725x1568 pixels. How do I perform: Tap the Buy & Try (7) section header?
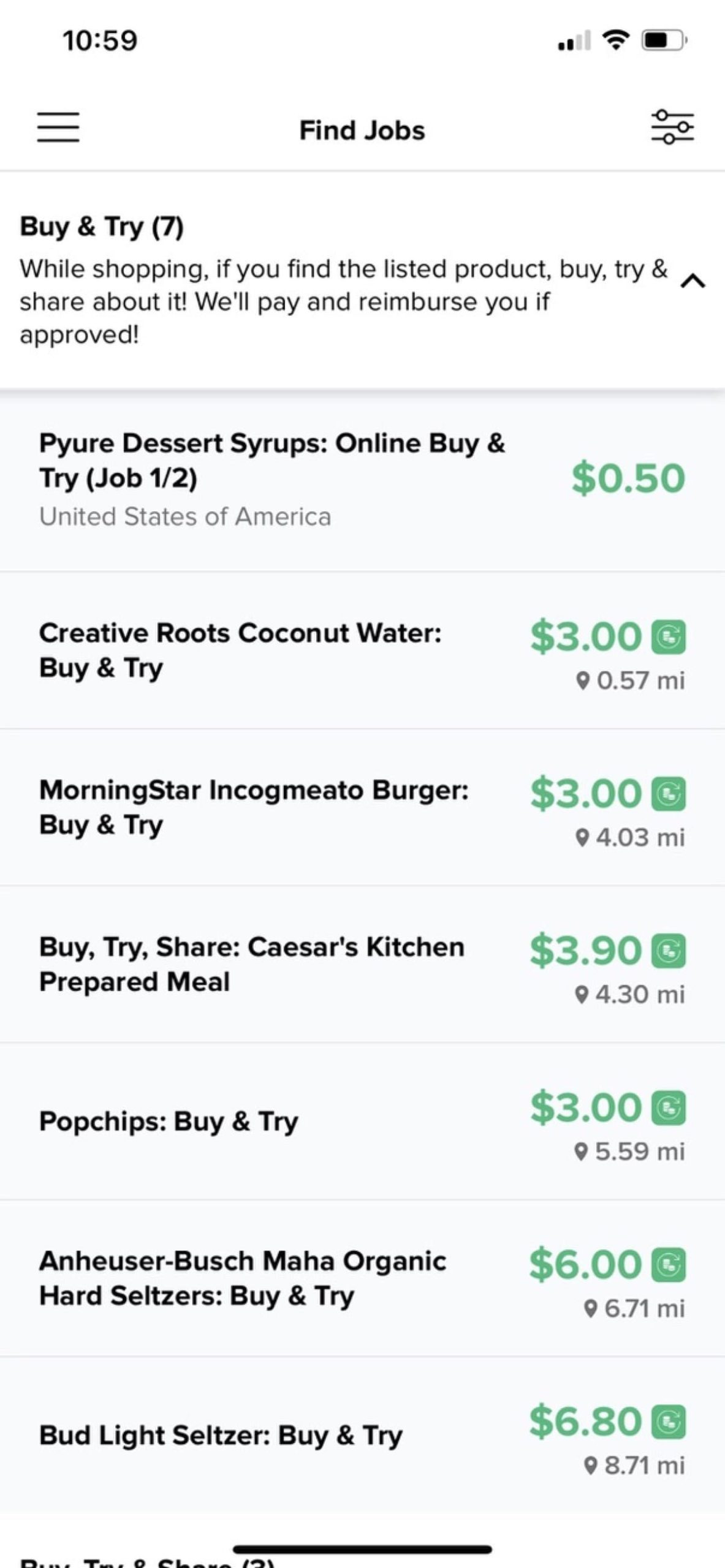click(x=102, y=227)
